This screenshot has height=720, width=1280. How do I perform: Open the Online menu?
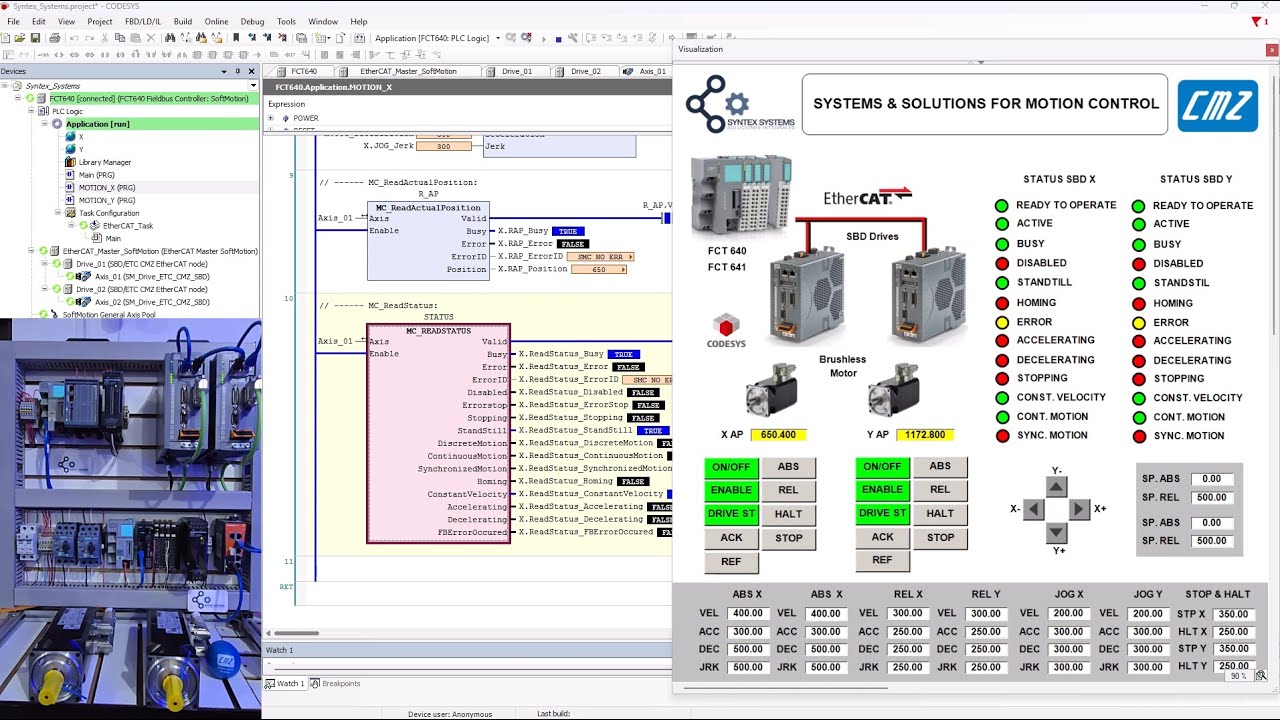pos(216,21)
